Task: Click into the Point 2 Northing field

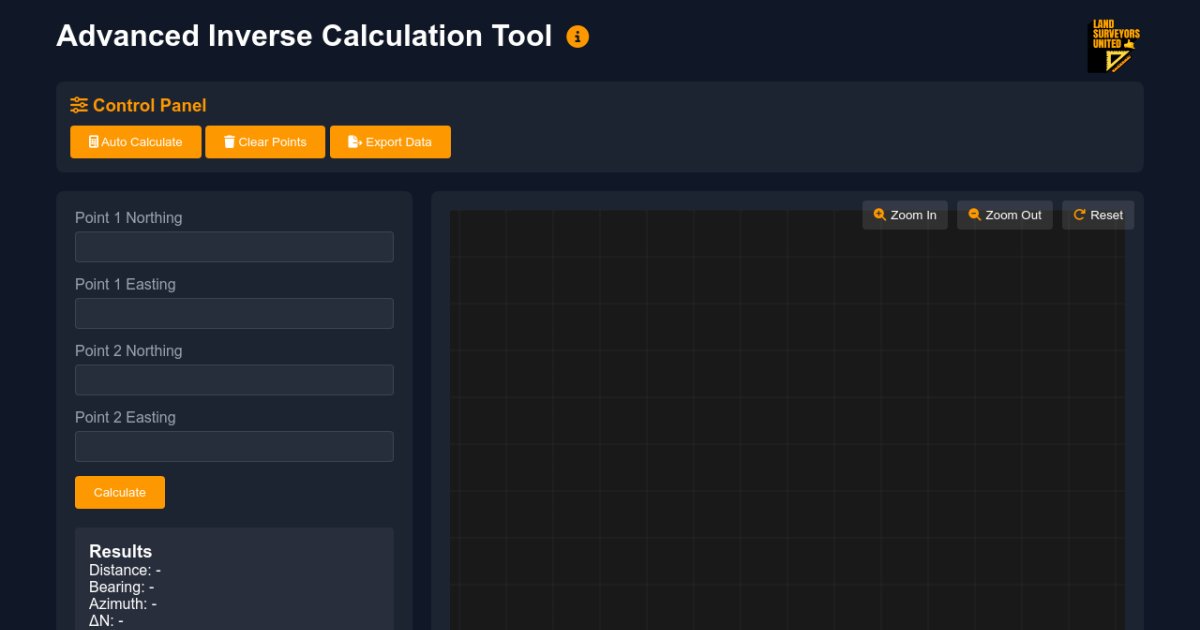Action: click(x=234, y=380)
